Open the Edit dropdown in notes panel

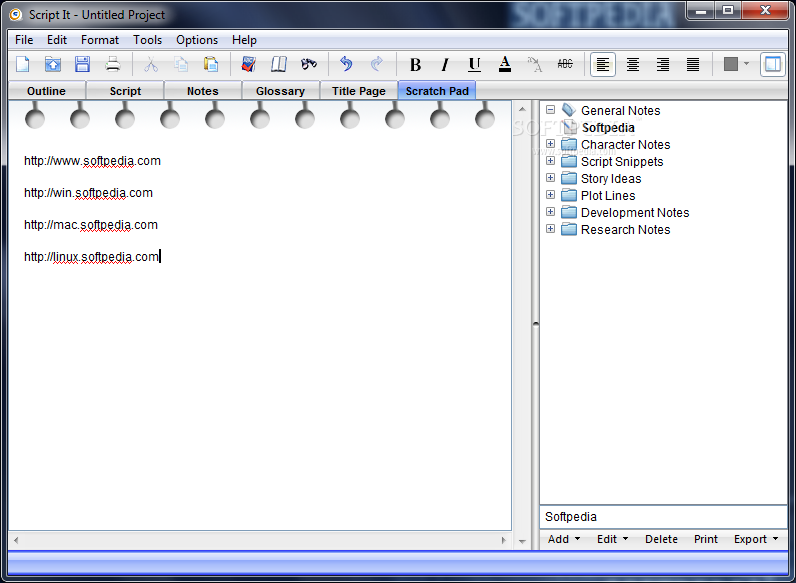[x=612, y=539]
